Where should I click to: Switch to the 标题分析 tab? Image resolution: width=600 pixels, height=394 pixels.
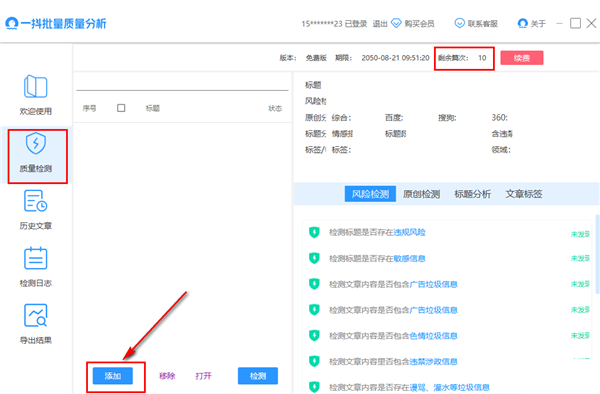click(473, 194)
